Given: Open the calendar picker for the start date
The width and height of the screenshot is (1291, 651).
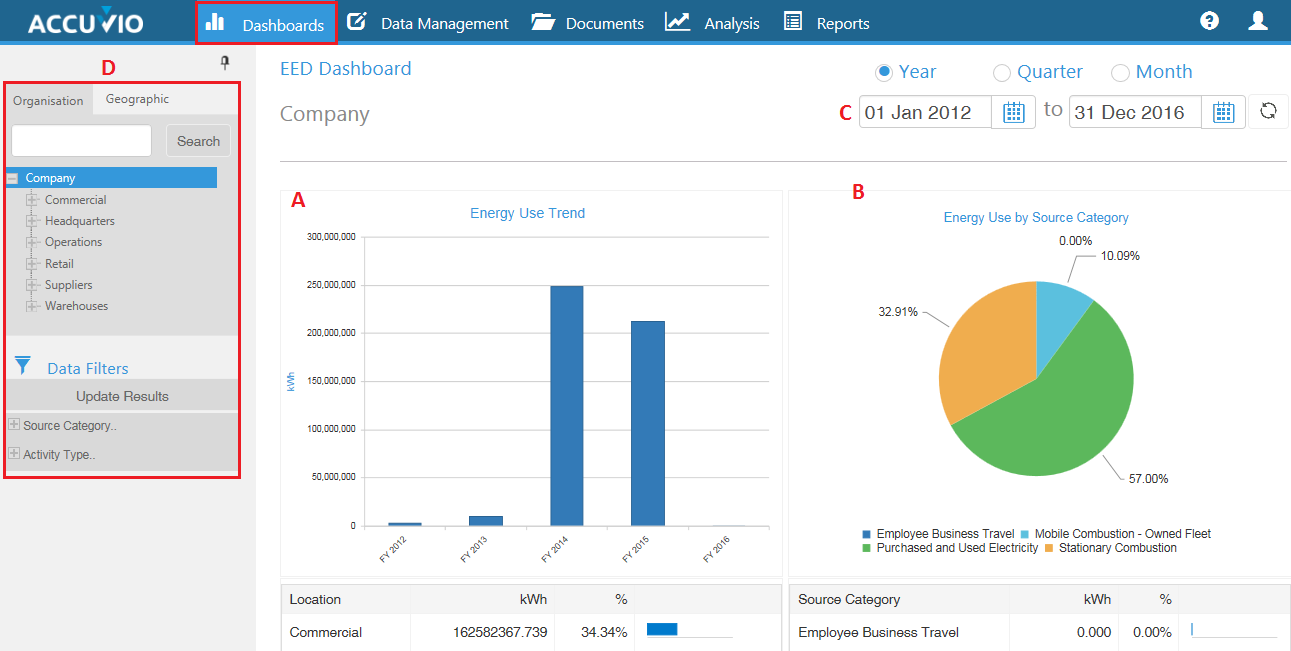Looking at the screenshot, I should point(1013,112).
